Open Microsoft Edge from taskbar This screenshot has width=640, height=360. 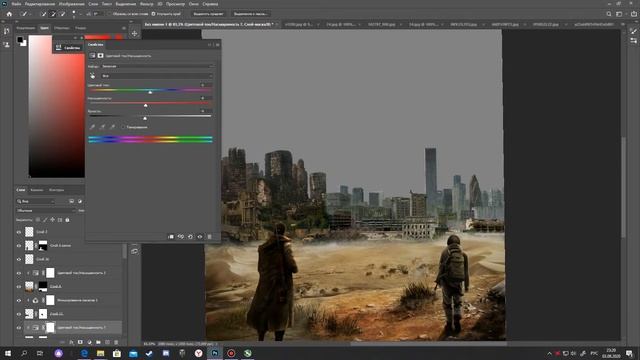(x=84, y=353)
